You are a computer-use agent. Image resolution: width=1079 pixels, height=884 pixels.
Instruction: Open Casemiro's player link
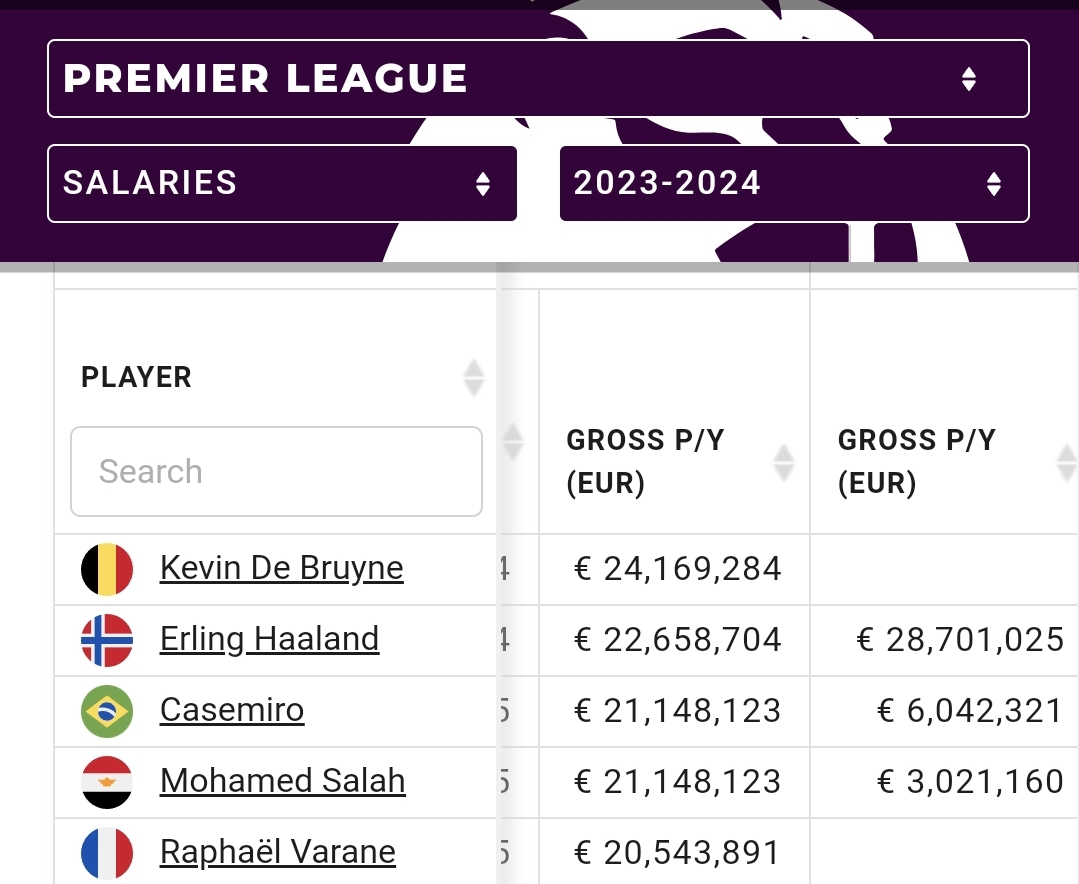click(232, 710)
